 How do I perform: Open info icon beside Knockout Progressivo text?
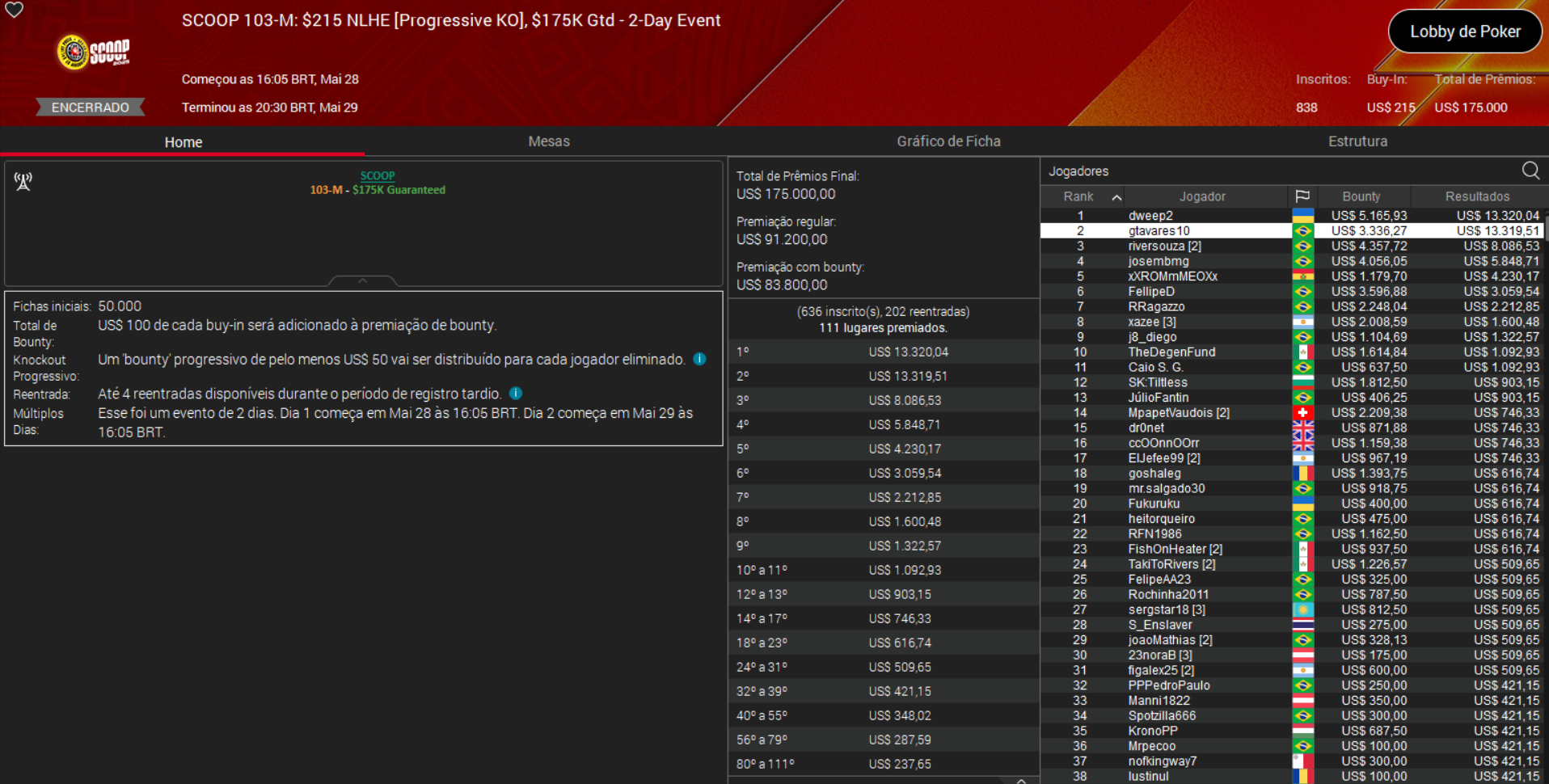pos(699,359)
